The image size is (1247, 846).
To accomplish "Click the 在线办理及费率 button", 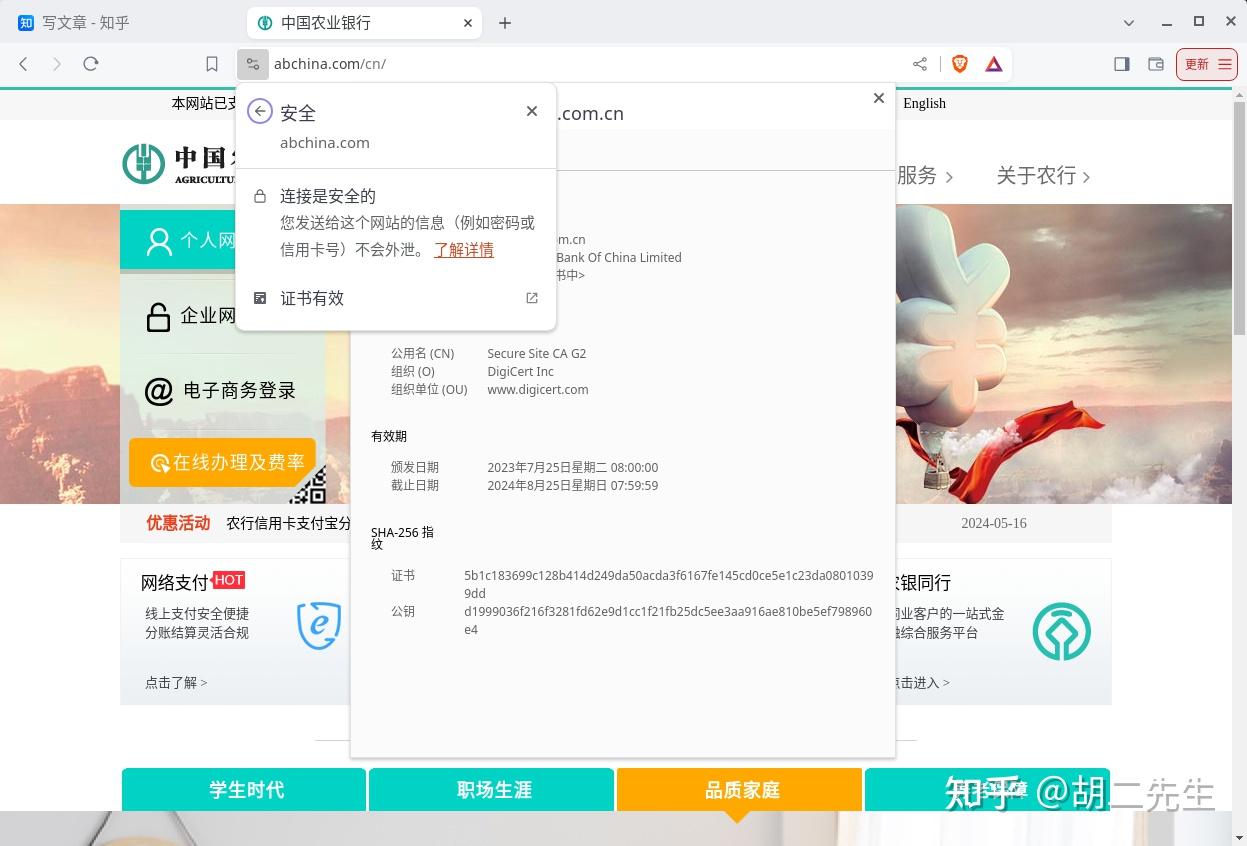I will 222,462.
